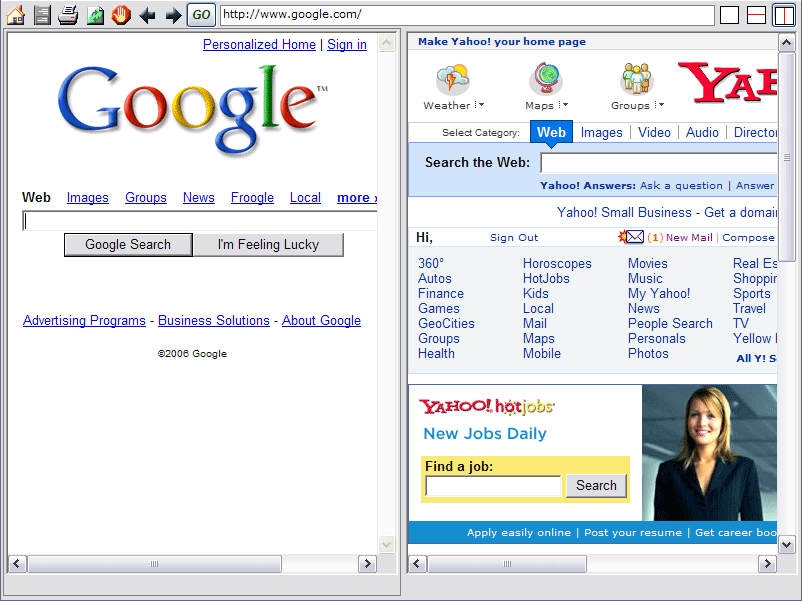
Task: Click Ask a question link
Action: coord(681,186)
